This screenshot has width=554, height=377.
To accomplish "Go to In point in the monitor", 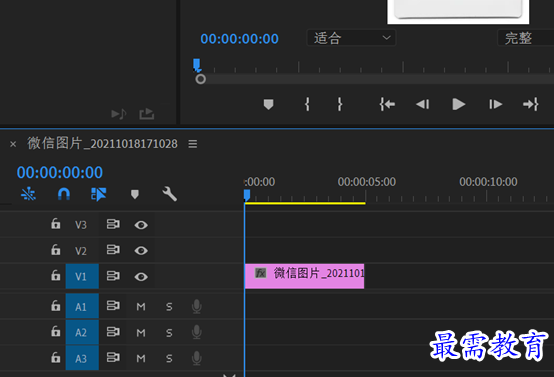I will tap(387, 104).
